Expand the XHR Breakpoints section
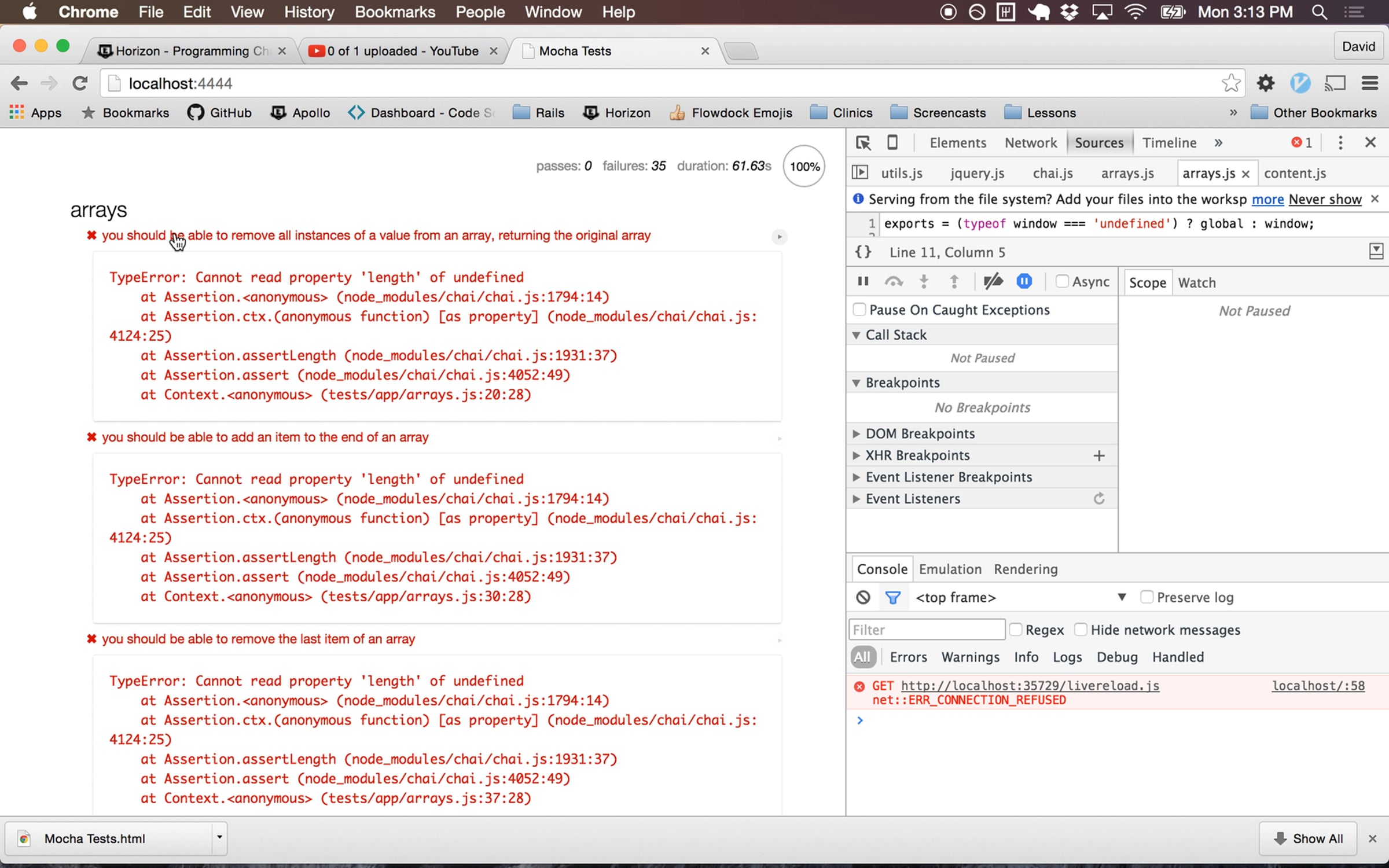Viewport: 1389px width, 868px height. pyautogui.click(x=856, y=455)
